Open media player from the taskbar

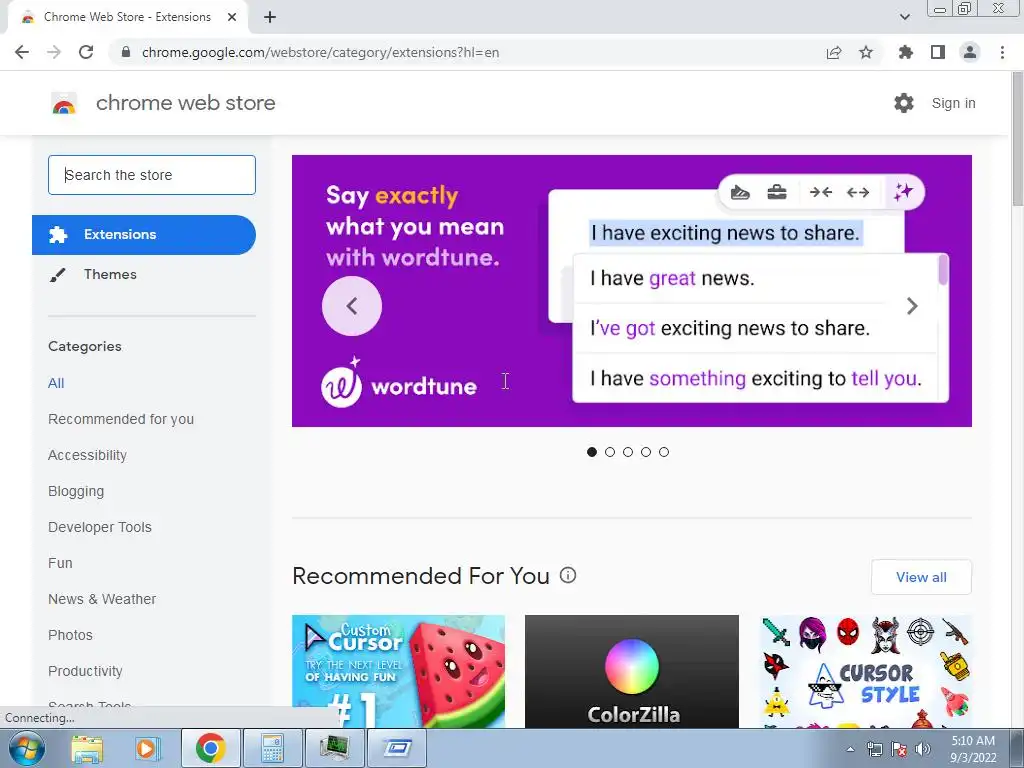[147, 748]
